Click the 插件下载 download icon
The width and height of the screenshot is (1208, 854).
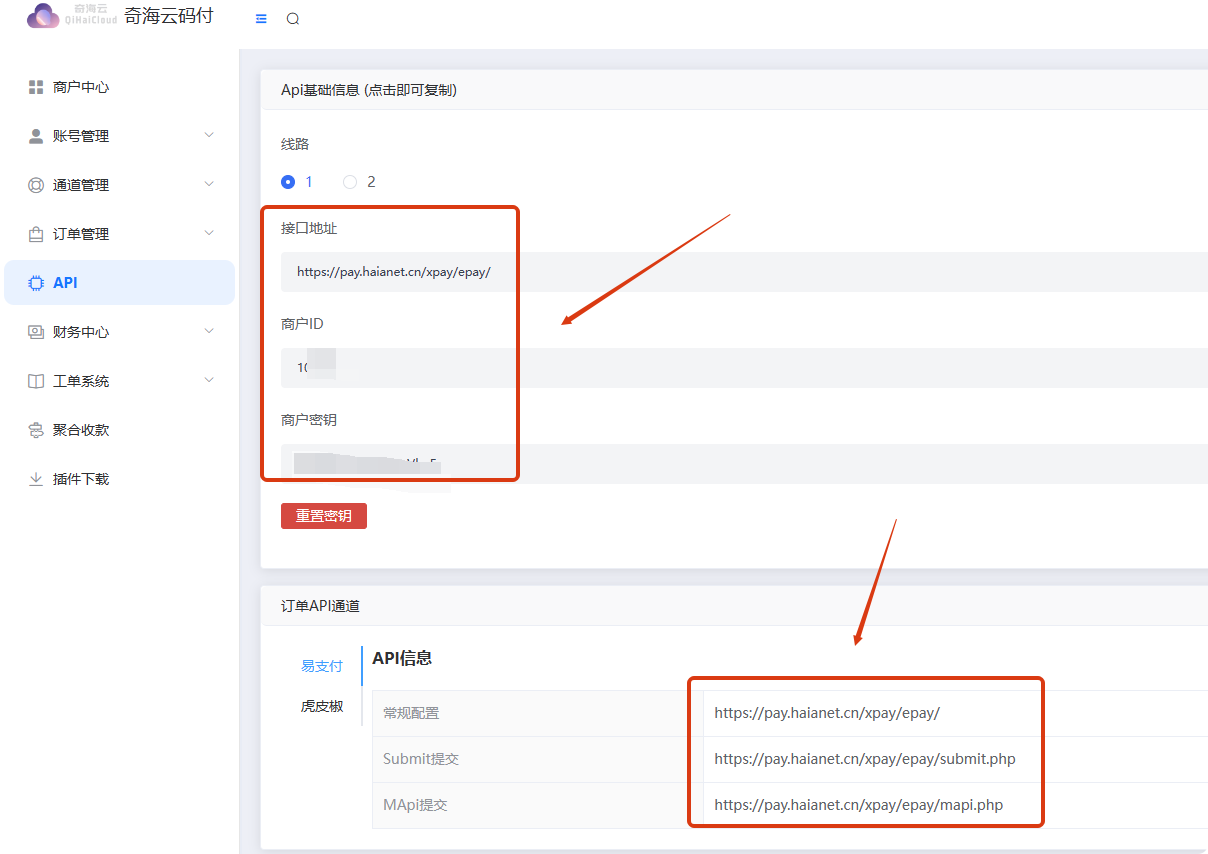coord(36,479)
